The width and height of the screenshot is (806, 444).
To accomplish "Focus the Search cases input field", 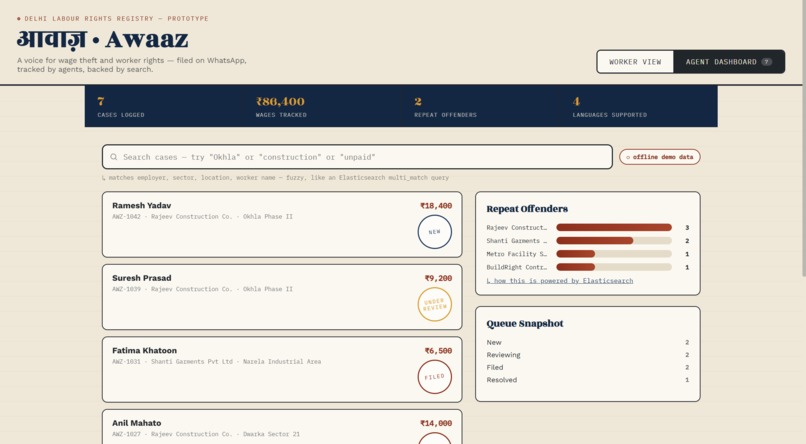I will (357, 157).
